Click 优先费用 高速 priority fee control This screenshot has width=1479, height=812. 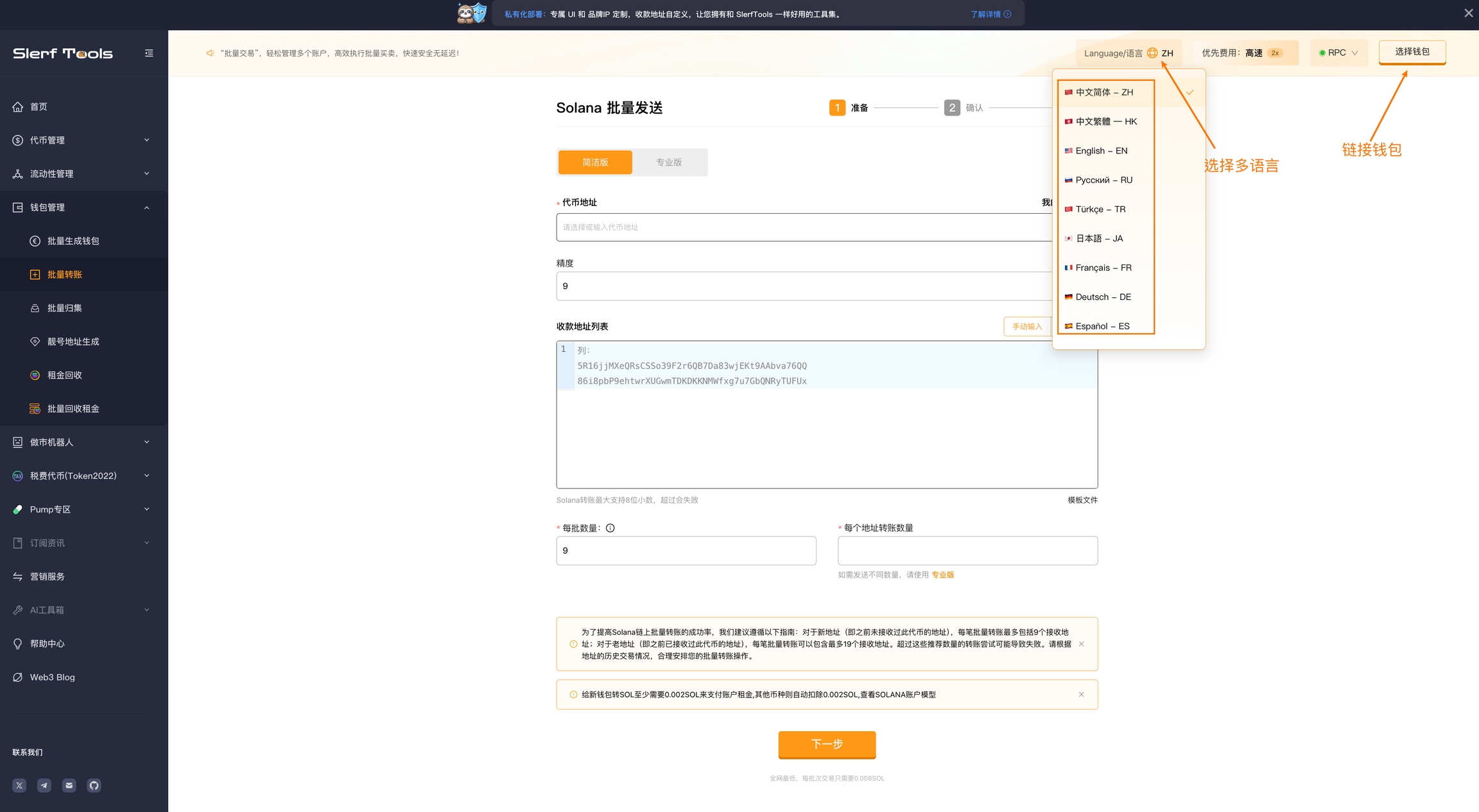1245,53
